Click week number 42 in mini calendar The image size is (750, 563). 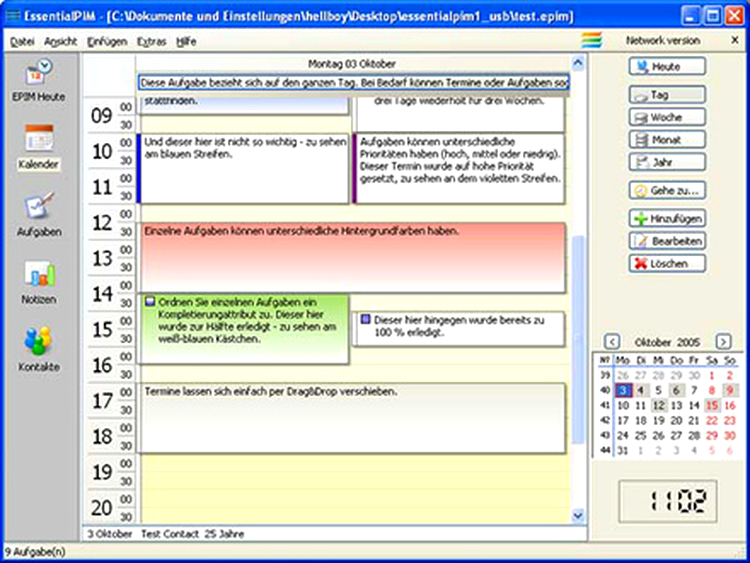coord(605,420)
